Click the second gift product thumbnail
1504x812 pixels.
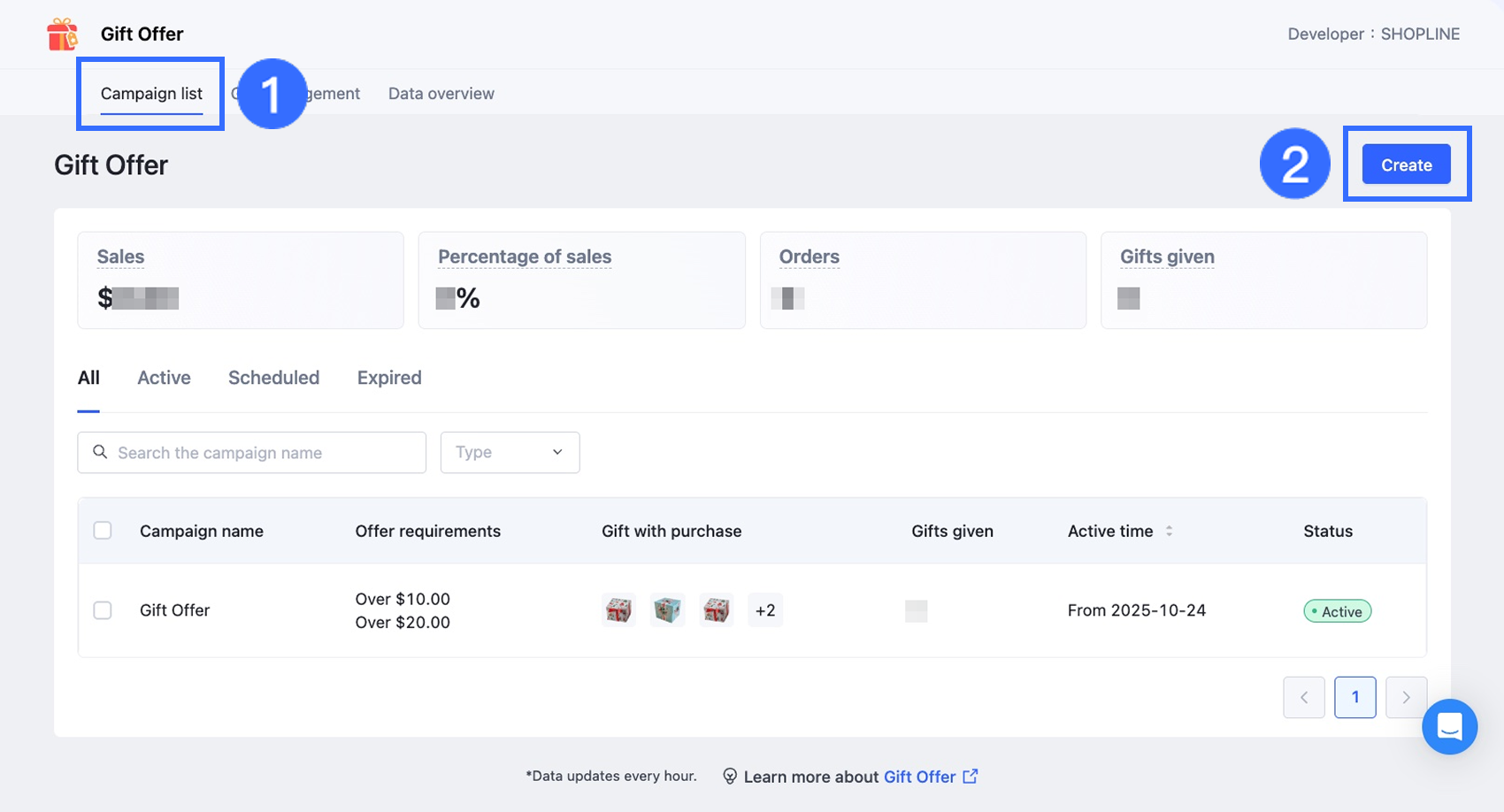pos(667,610)
